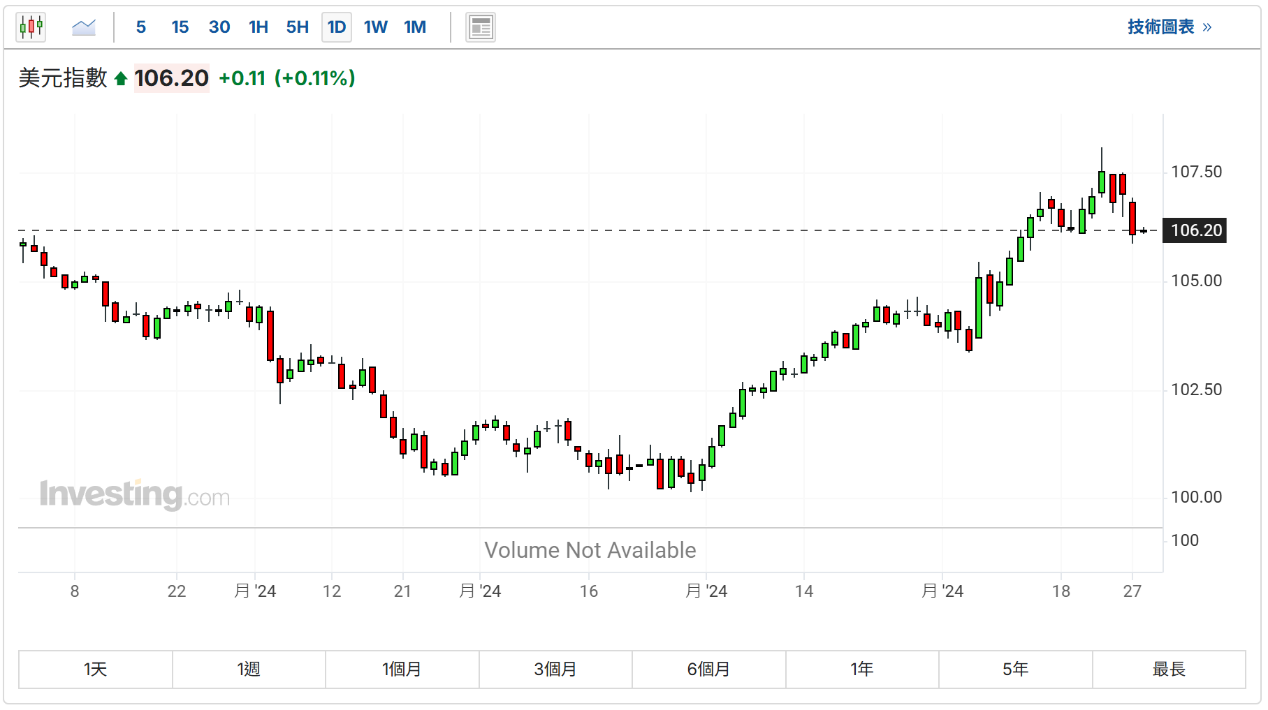
Task: Click the 106.20 current price label
Action: [x=1196, y=231]
